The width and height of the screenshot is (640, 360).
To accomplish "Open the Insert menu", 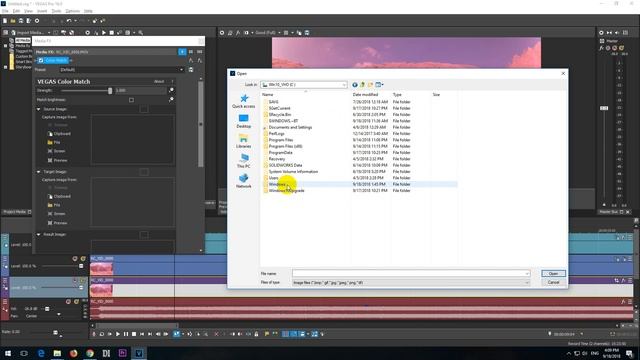I will tap(42, 11).
